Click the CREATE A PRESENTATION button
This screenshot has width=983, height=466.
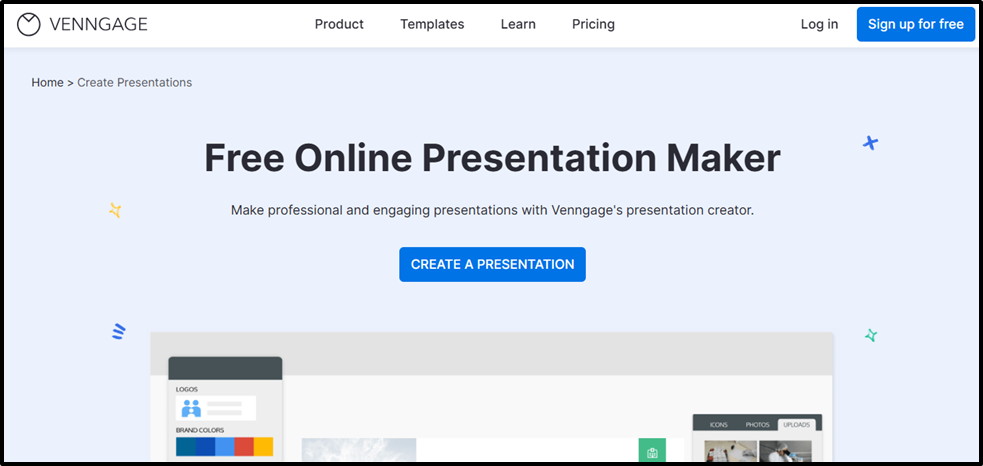(x=492, y=265)
